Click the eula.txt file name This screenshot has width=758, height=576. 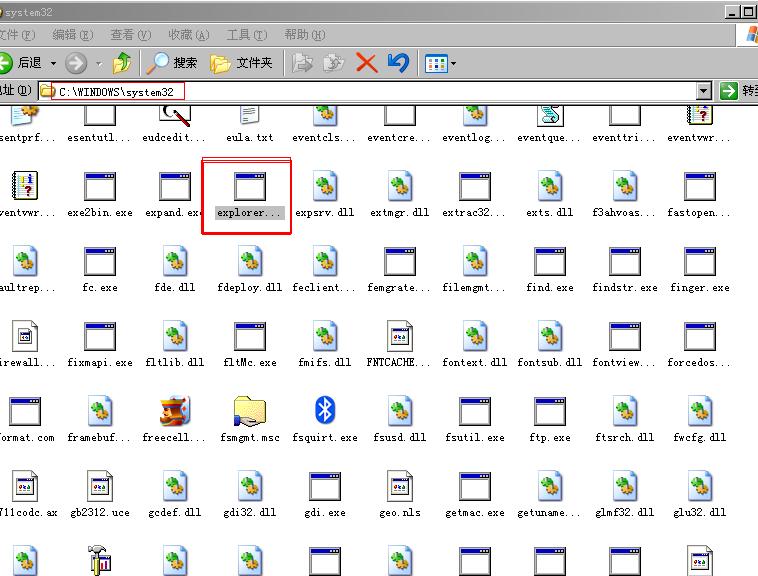coord(250,138)
